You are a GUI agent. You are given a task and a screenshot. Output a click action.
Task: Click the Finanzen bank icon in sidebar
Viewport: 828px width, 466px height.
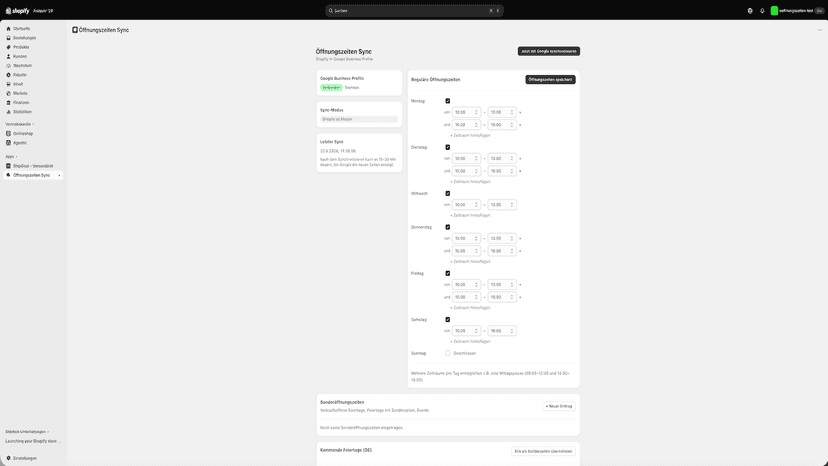click(8, 102)
